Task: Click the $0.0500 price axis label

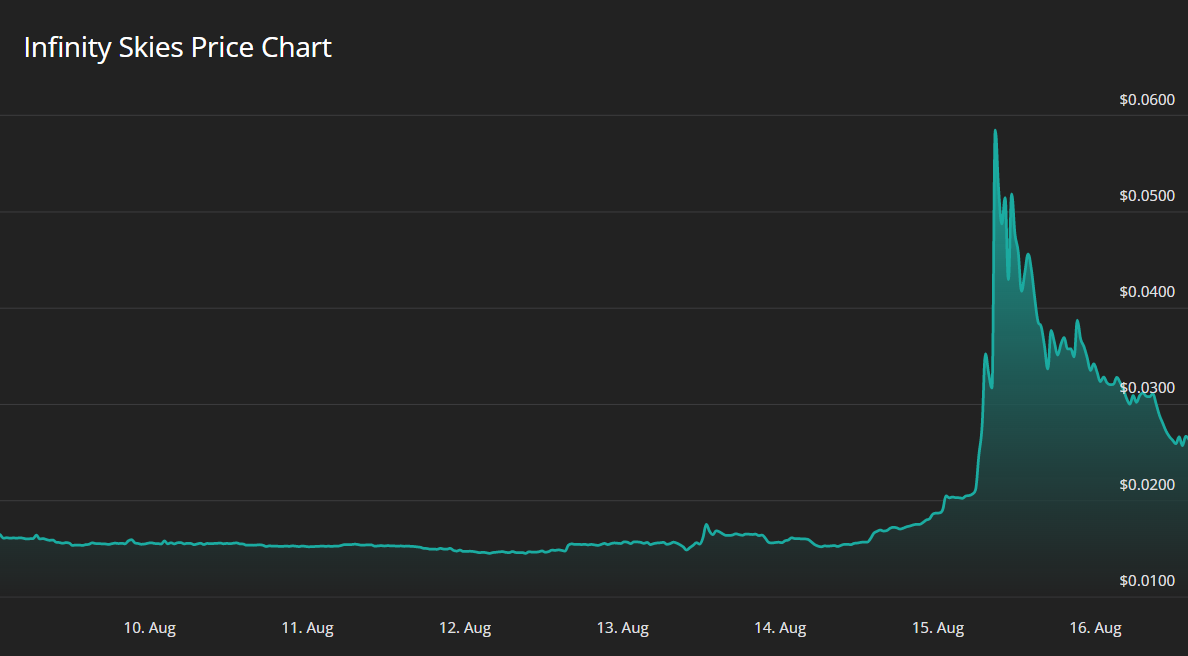Action: click(1148, 195)
